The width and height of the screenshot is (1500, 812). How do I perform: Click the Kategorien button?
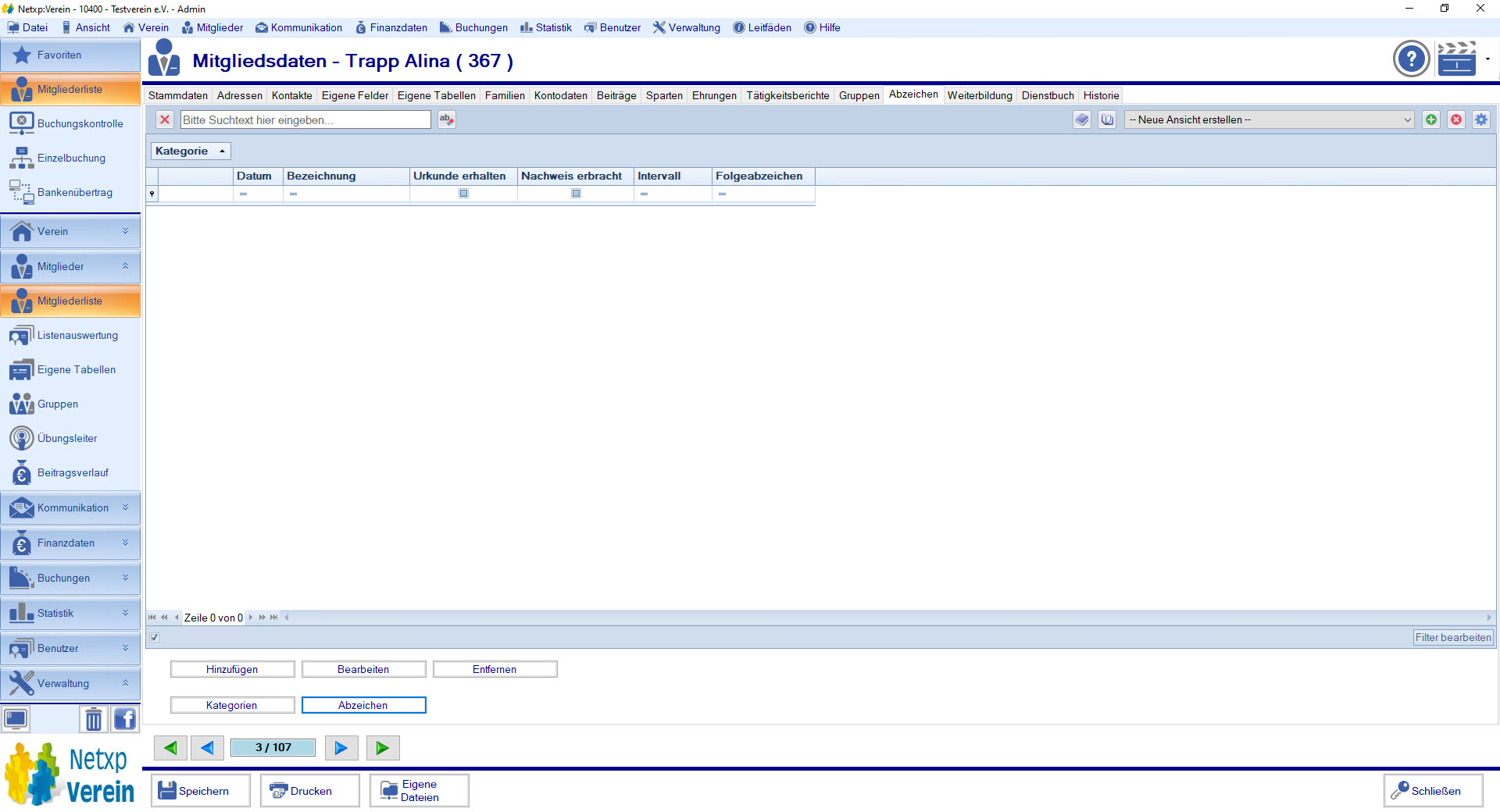tap(232, 705)
